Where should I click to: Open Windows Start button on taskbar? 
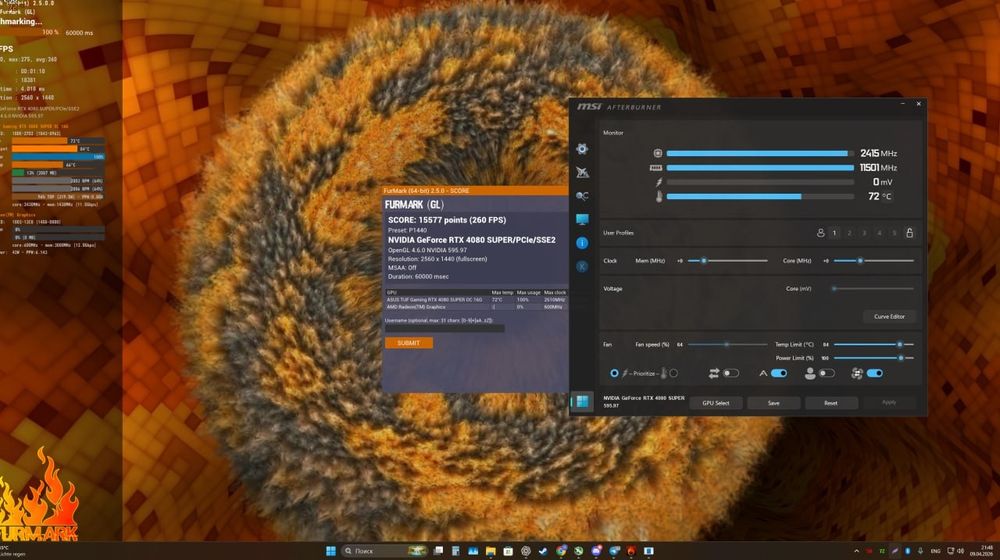pos(331,551)
